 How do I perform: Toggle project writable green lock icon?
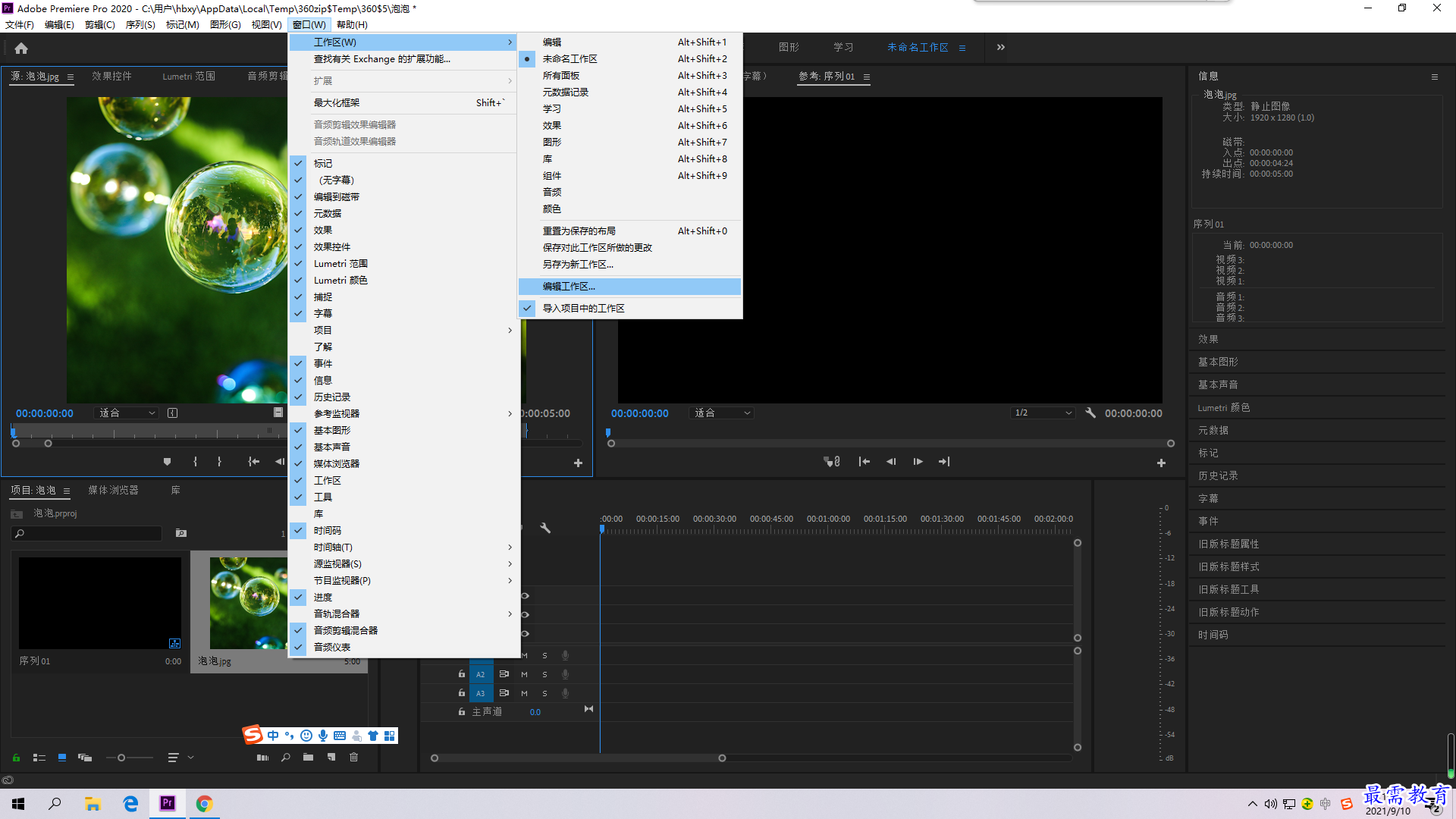tap(16, 758)
